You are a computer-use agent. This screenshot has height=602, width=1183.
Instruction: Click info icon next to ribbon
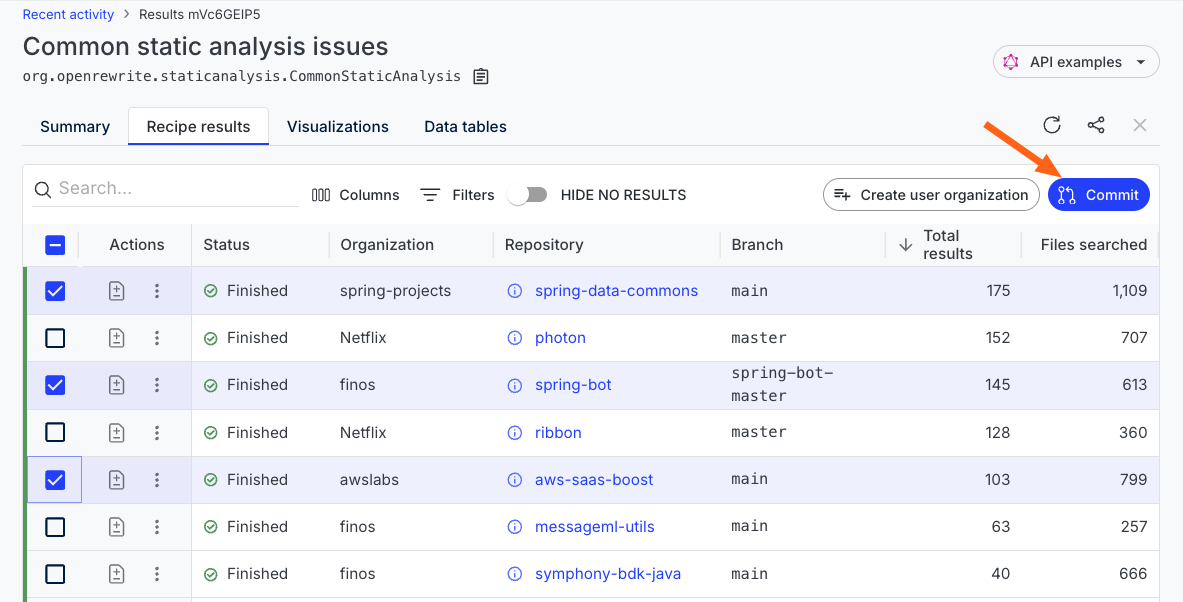coord(515,432)
